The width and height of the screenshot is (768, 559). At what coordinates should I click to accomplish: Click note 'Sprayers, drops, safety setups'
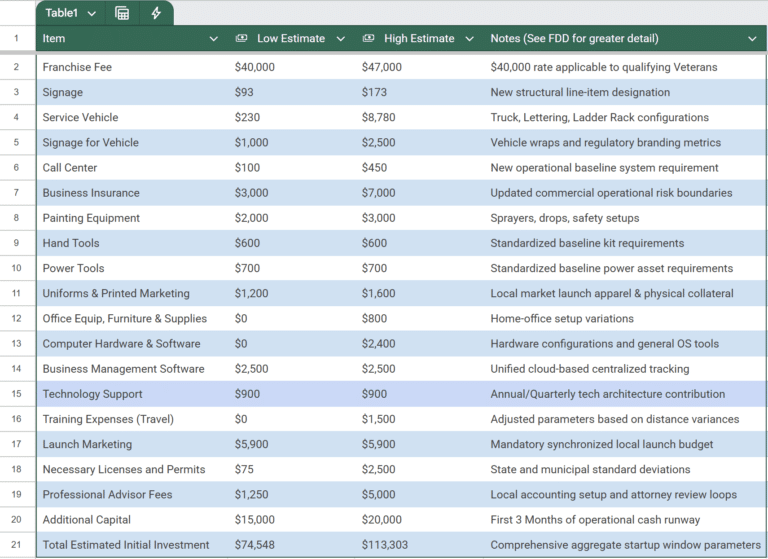click(565, 218)
